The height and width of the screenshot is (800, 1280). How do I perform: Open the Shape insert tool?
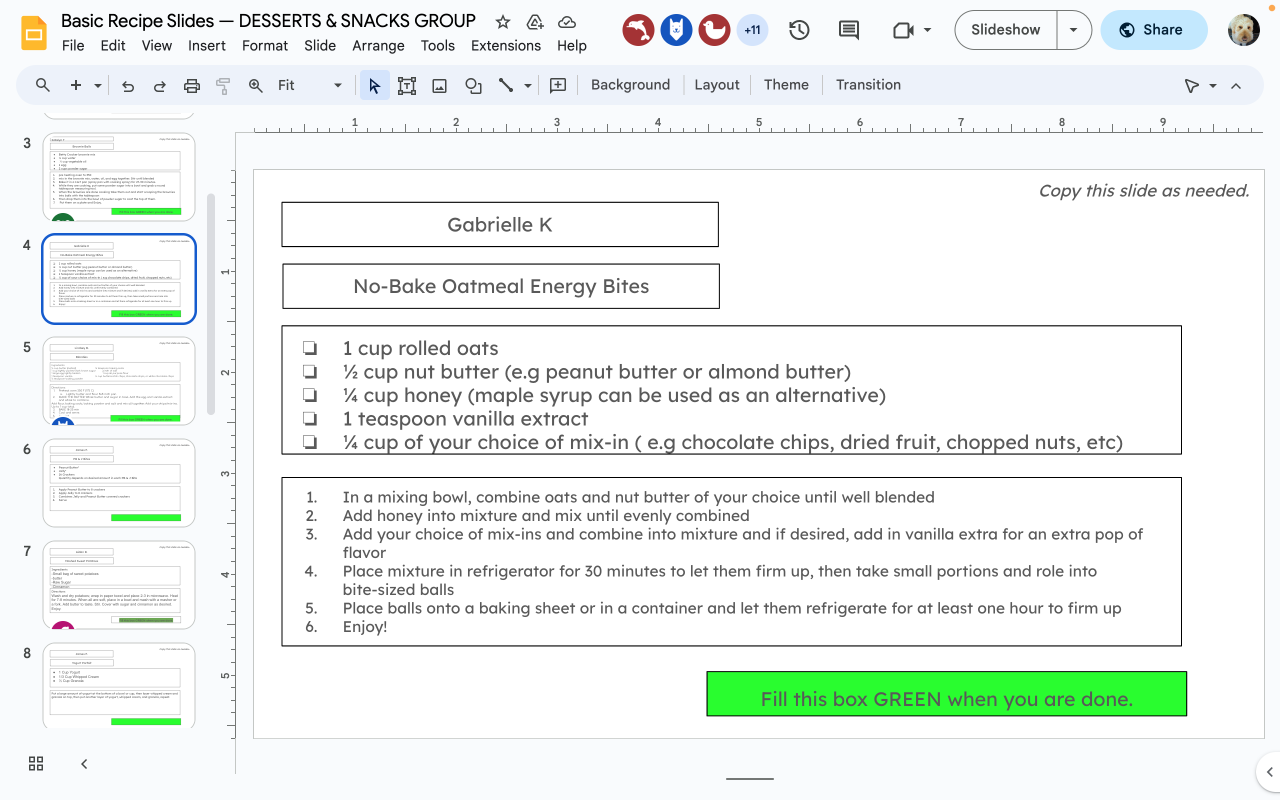point(473,85)
